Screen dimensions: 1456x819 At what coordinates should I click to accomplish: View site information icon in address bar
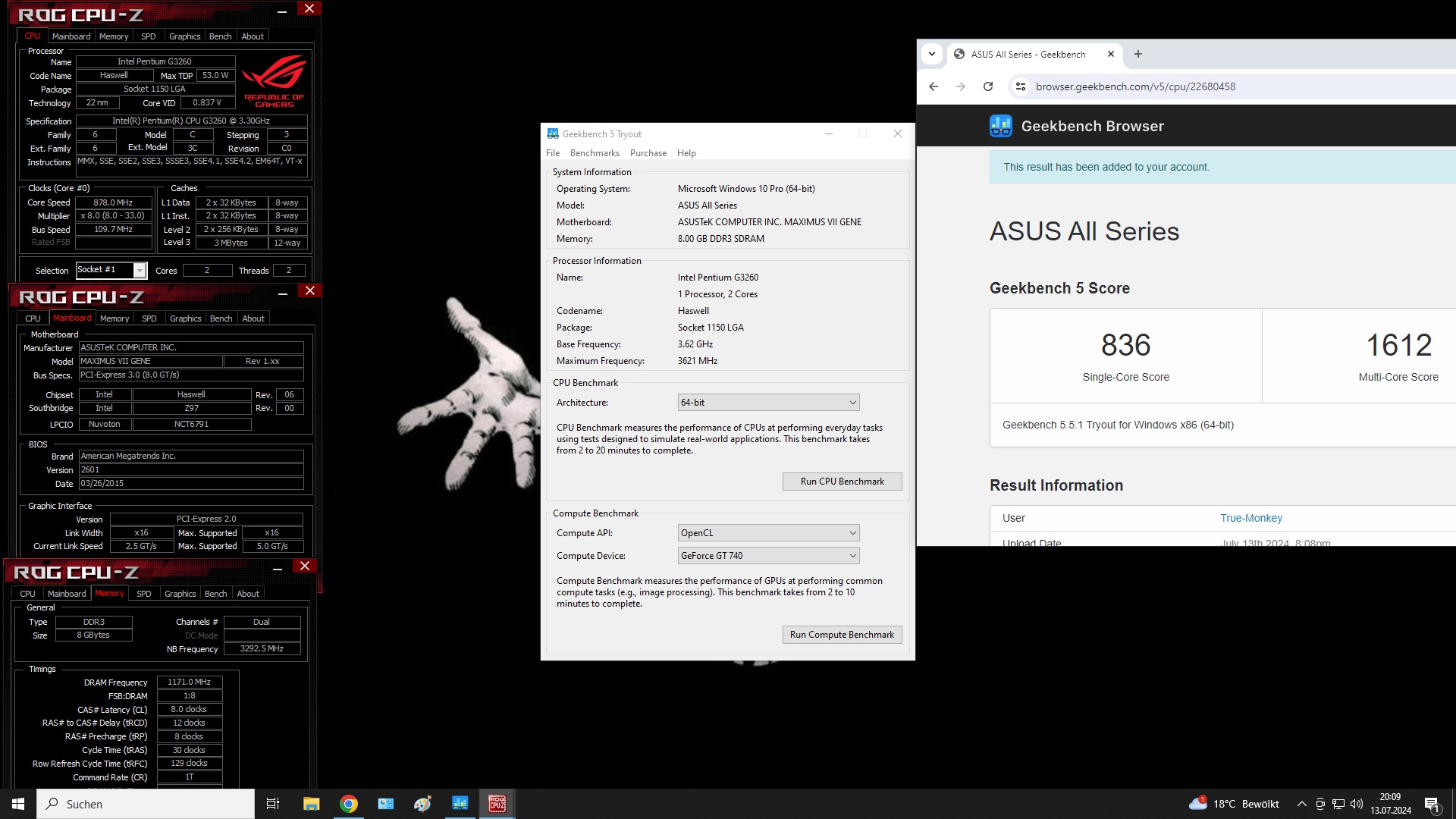pyautogui.click(x=1021, y=86)
